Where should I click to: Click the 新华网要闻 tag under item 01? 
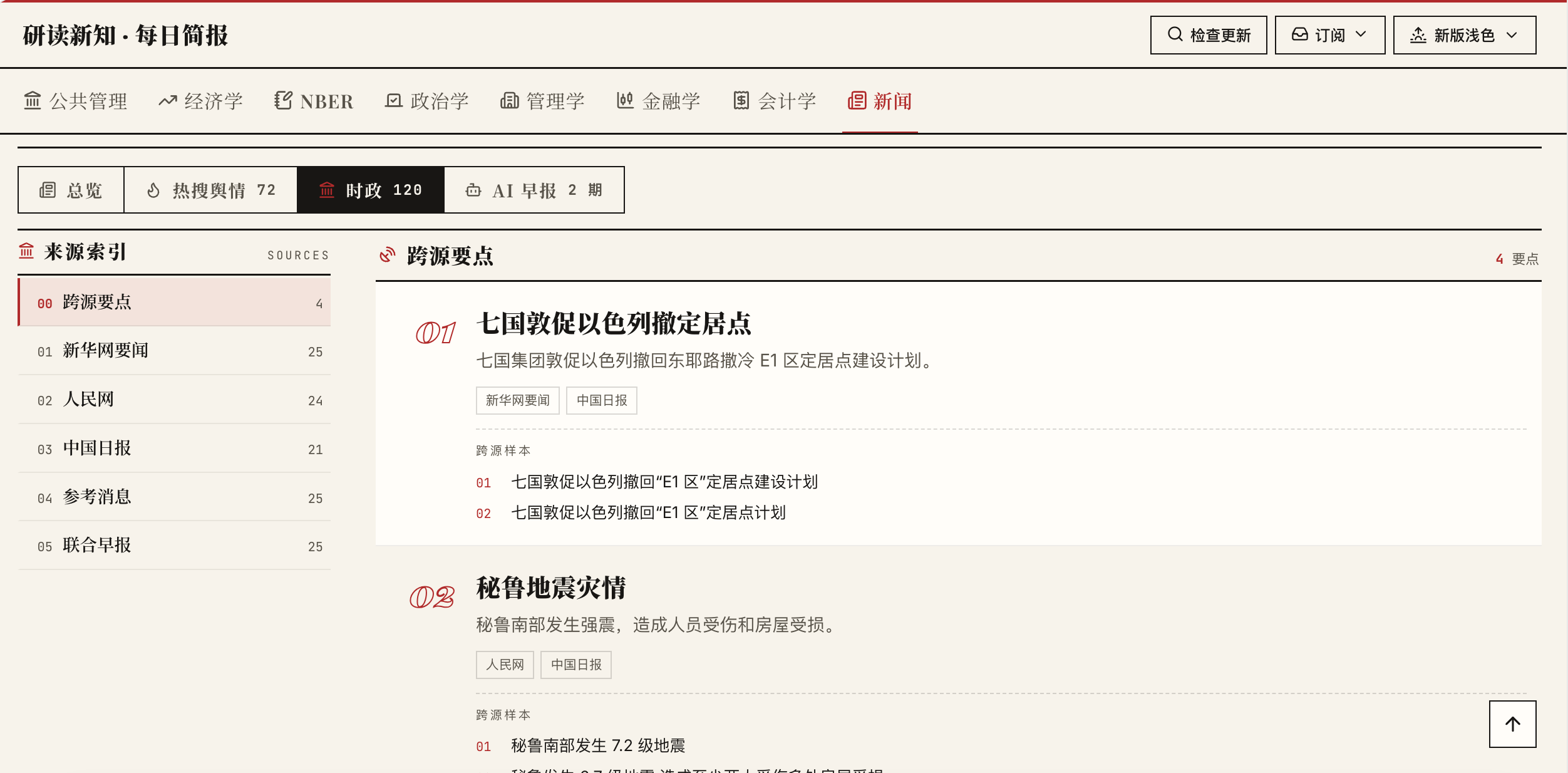518,400
